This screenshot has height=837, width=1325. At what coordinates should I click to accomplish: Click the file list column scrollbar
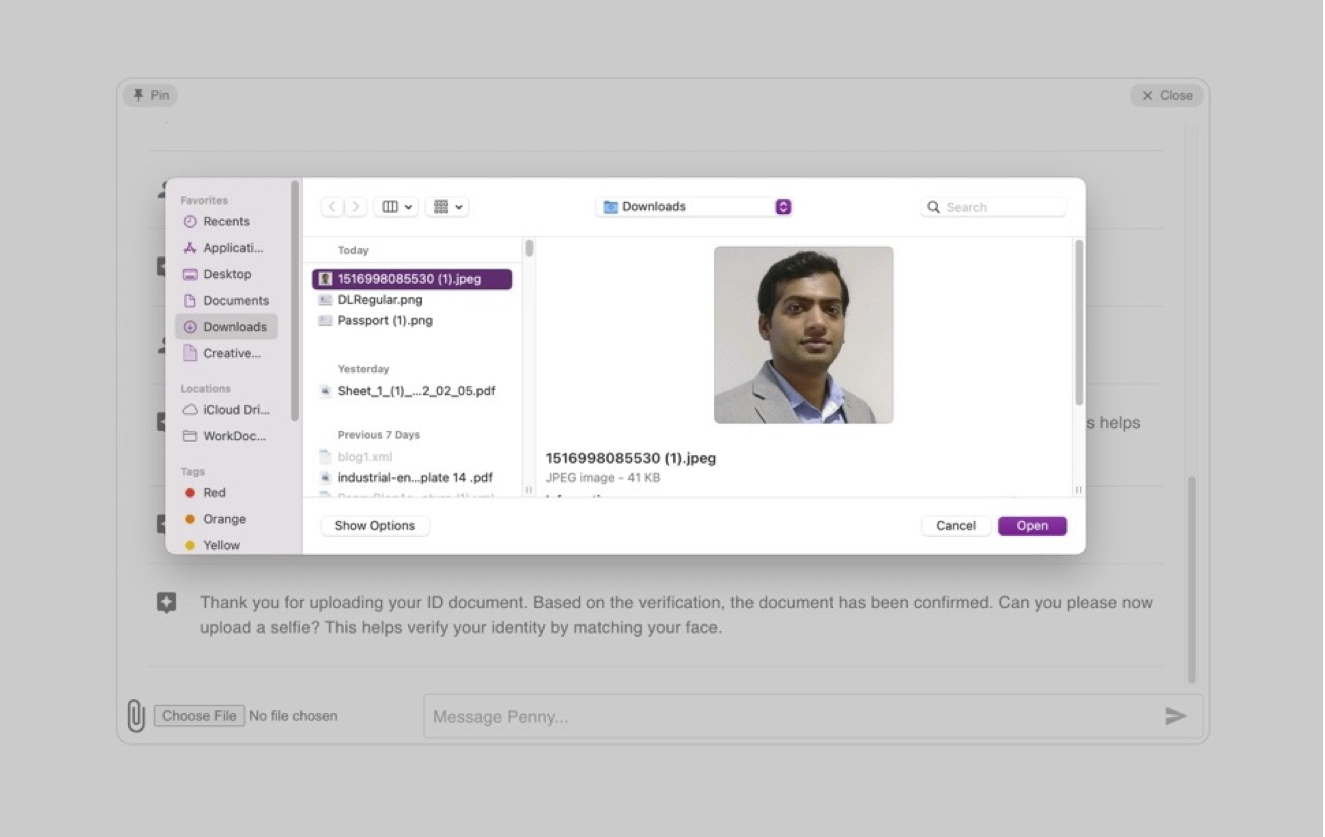tap(529, 249)
